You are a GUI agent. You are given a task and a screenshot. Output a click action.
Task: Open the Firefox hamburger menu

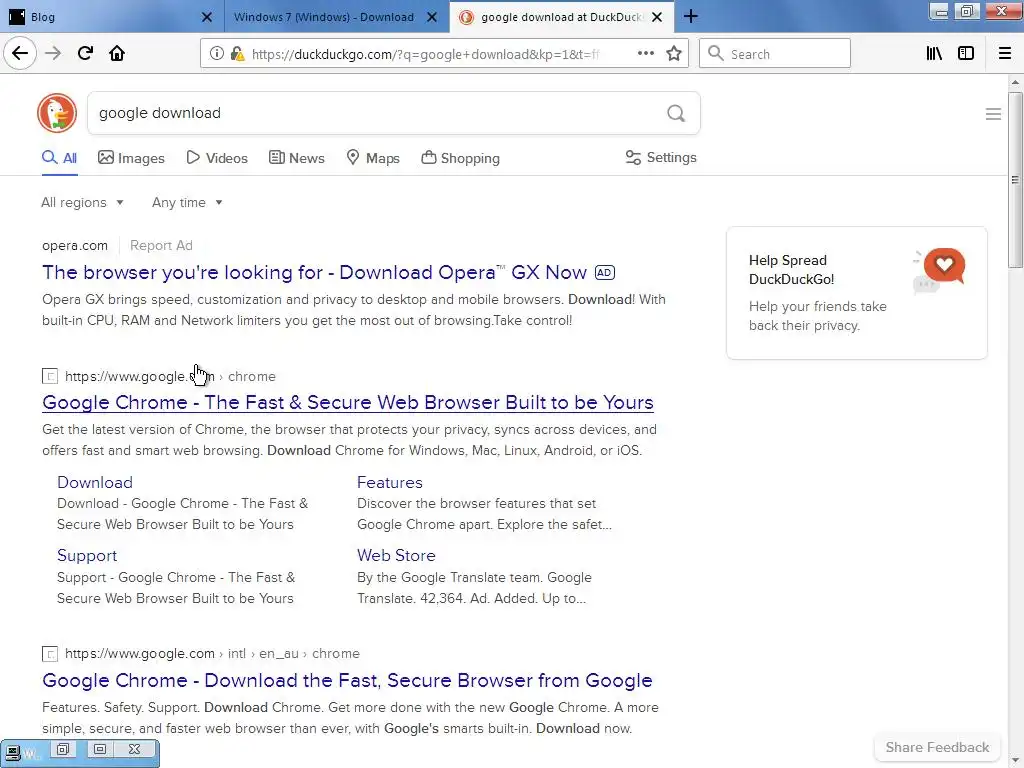tap(1004, 54)
